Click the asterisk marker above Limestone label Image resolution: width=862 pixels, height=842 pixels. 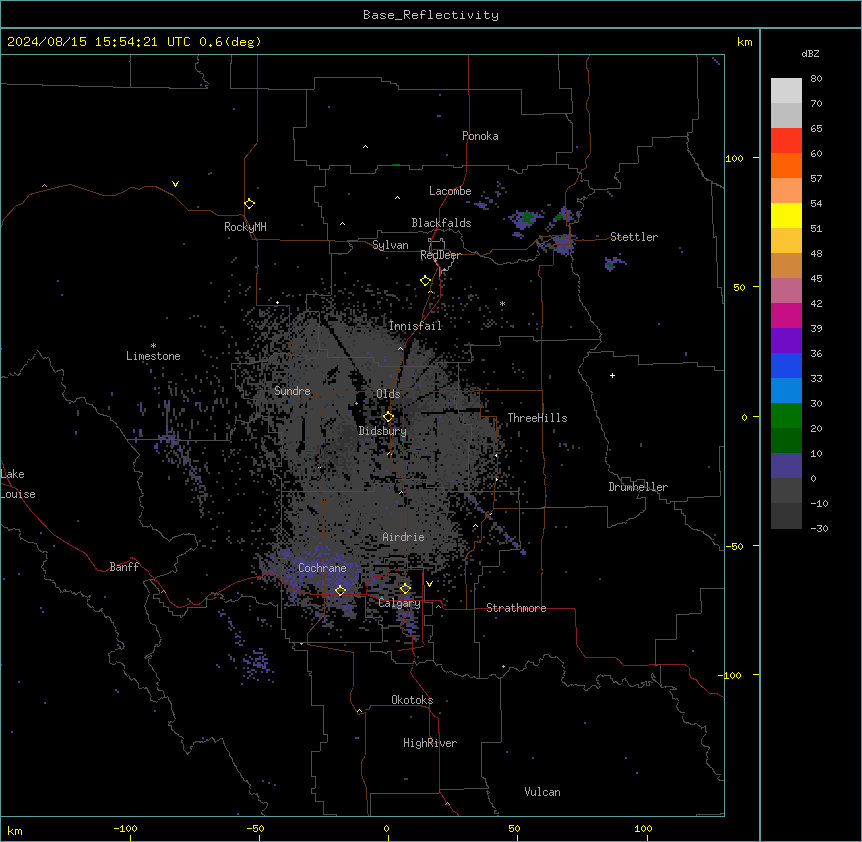153,346
